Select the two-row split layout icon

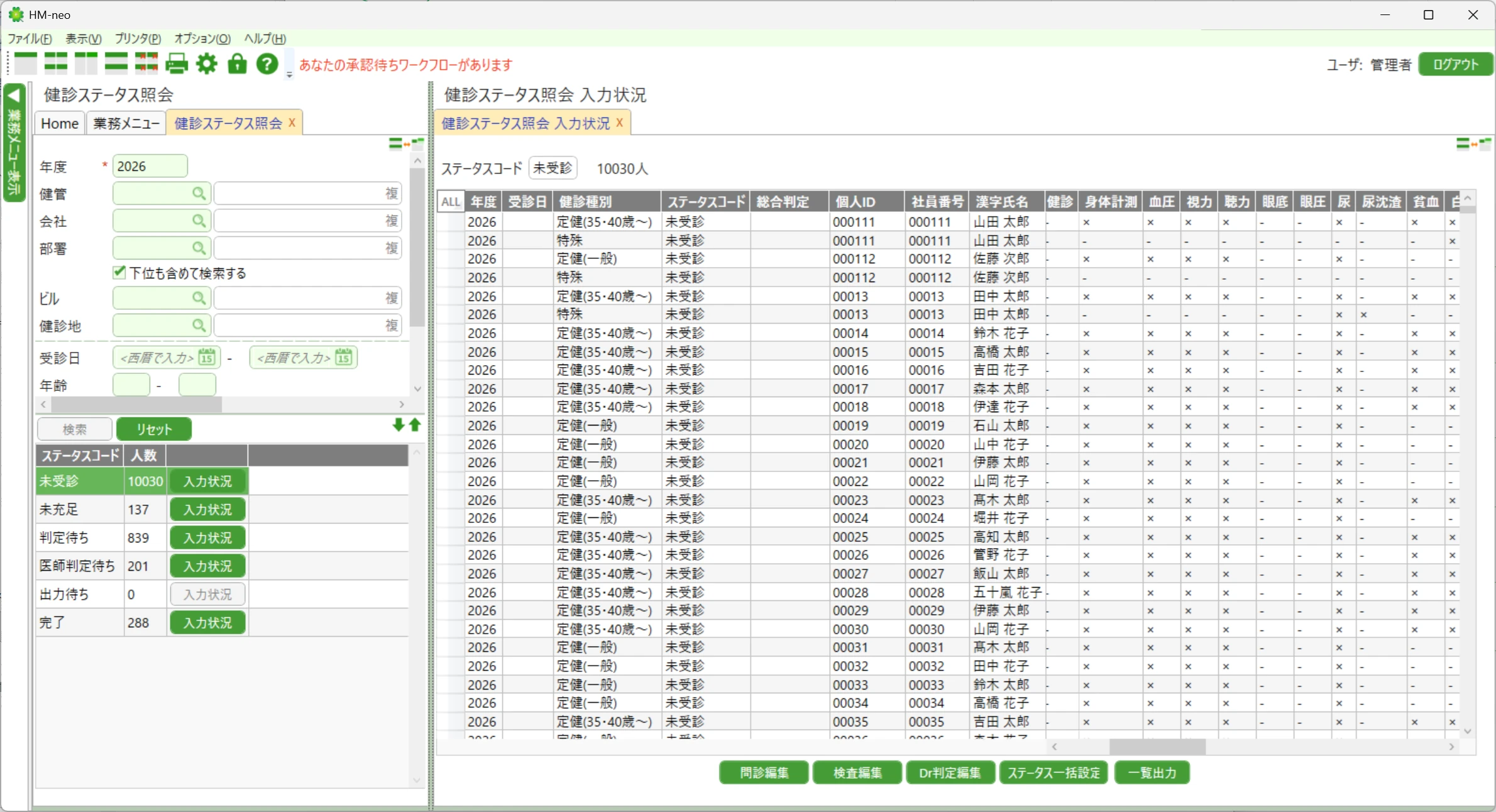(x=116, y=63)
